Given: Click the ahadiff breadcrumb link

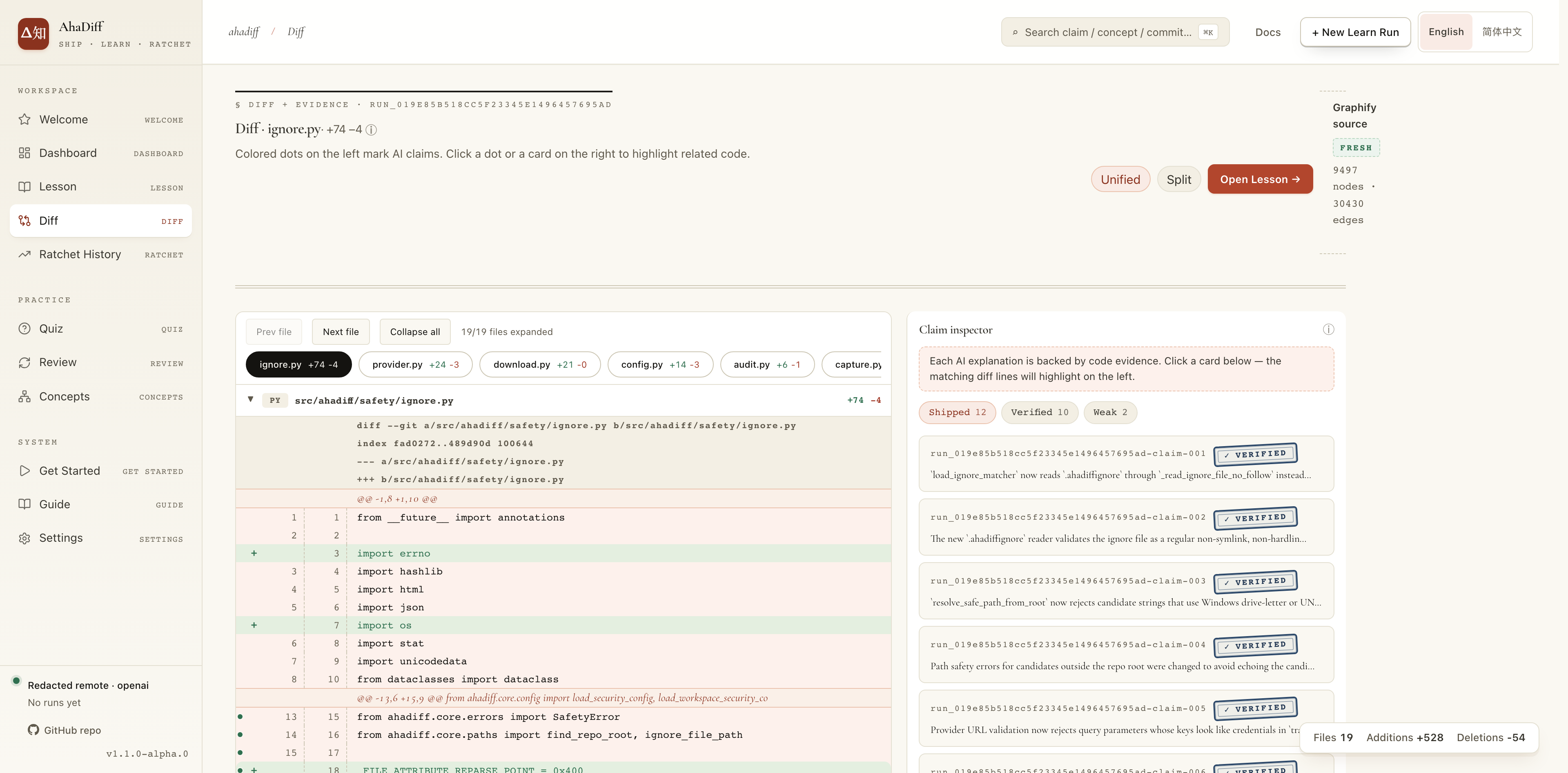Looking at the screenshot, I should coord(243,32).
